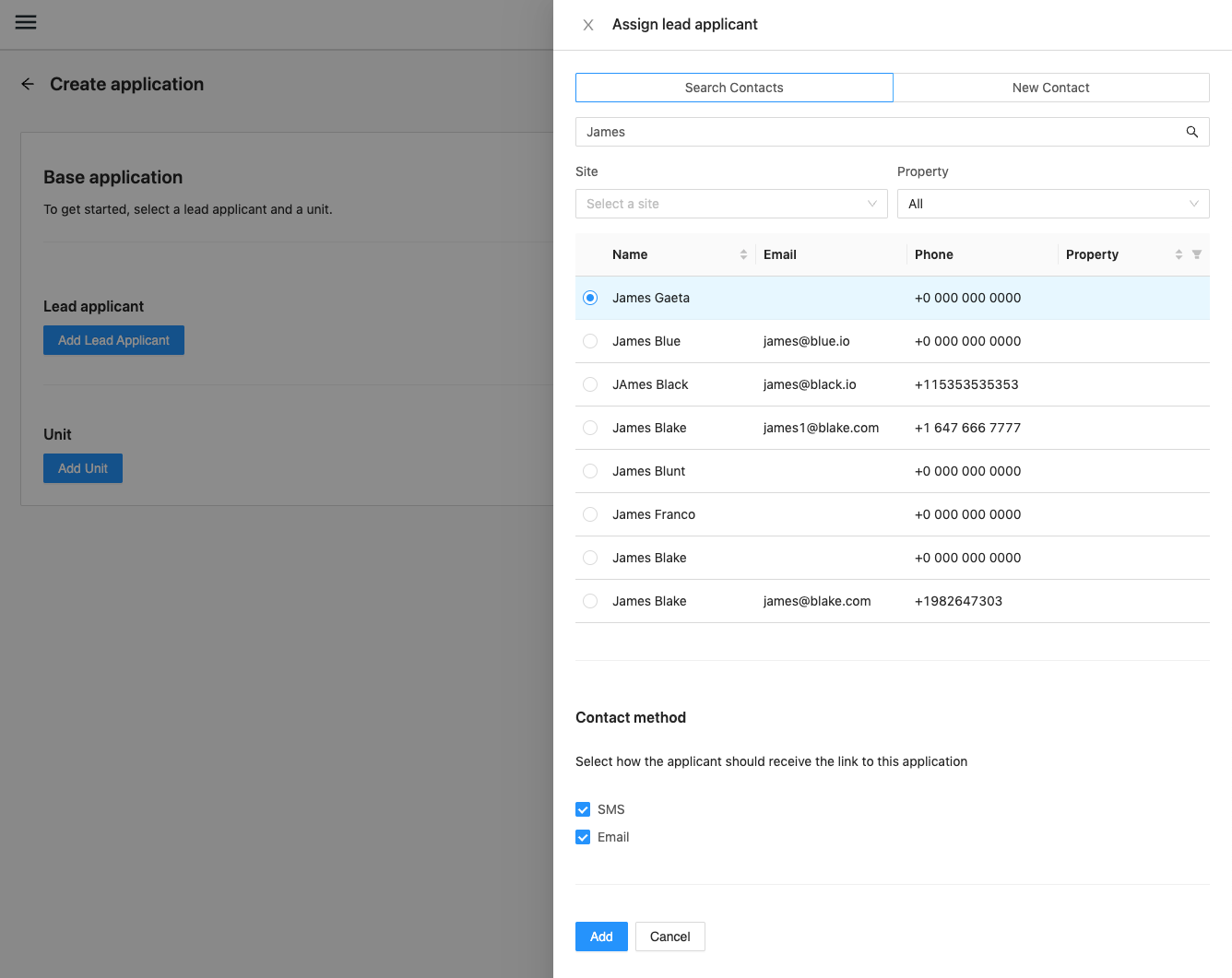Image resolution: width=1232 pixels, height=978 pixels.
Task: Go back using the arrow beside Create application
Action: coord(28,84)
